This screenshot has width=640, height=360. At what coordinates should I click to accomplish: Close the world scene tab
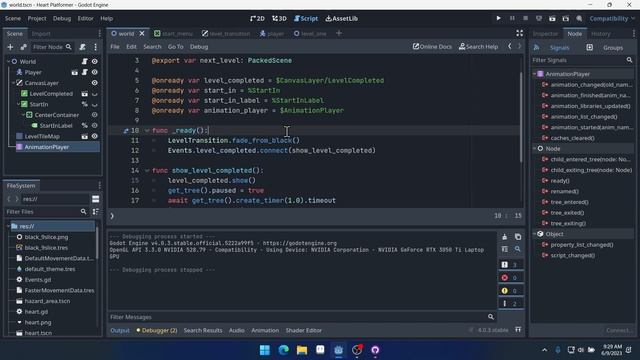142,33
